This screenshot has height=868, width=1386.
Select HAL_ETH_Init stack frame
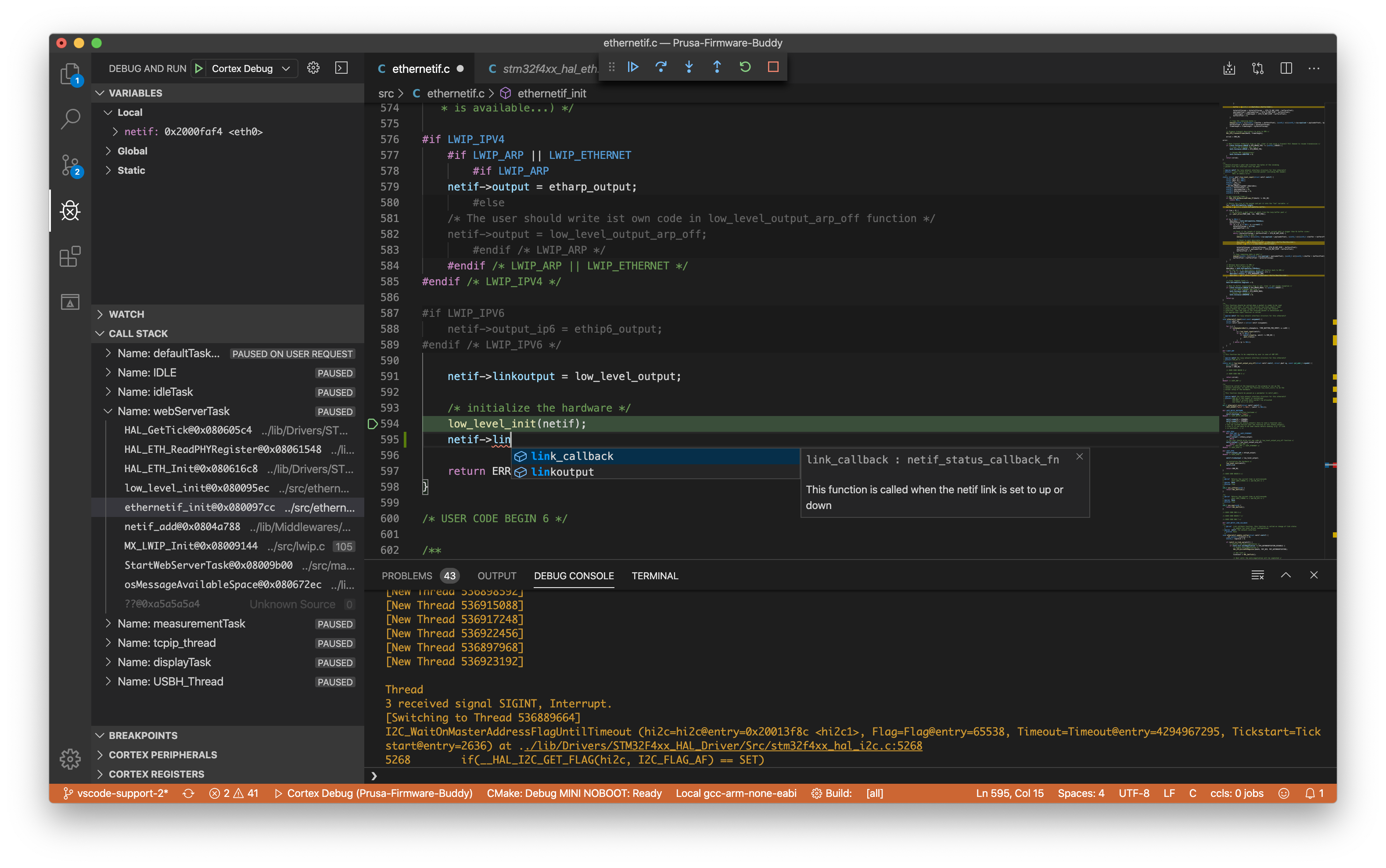(x=227, y=469)
